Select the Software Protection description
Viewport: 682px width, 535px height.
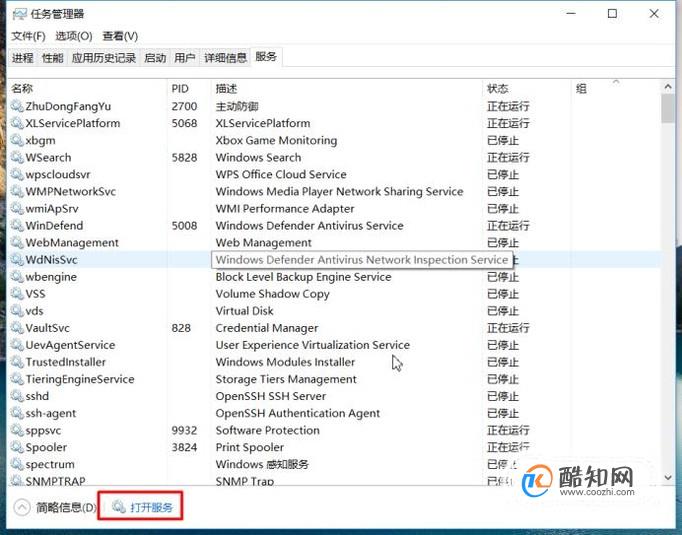click(267, 430)
